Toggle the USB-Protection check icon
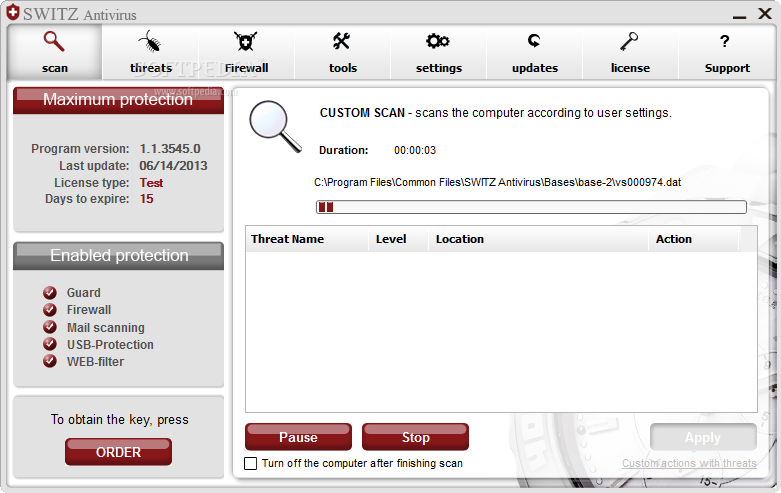 50,344
